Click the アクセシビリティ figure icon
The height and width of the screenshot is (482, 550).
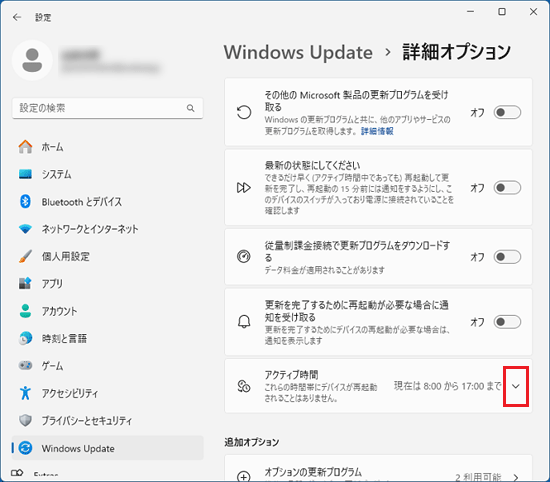(25, 393)
